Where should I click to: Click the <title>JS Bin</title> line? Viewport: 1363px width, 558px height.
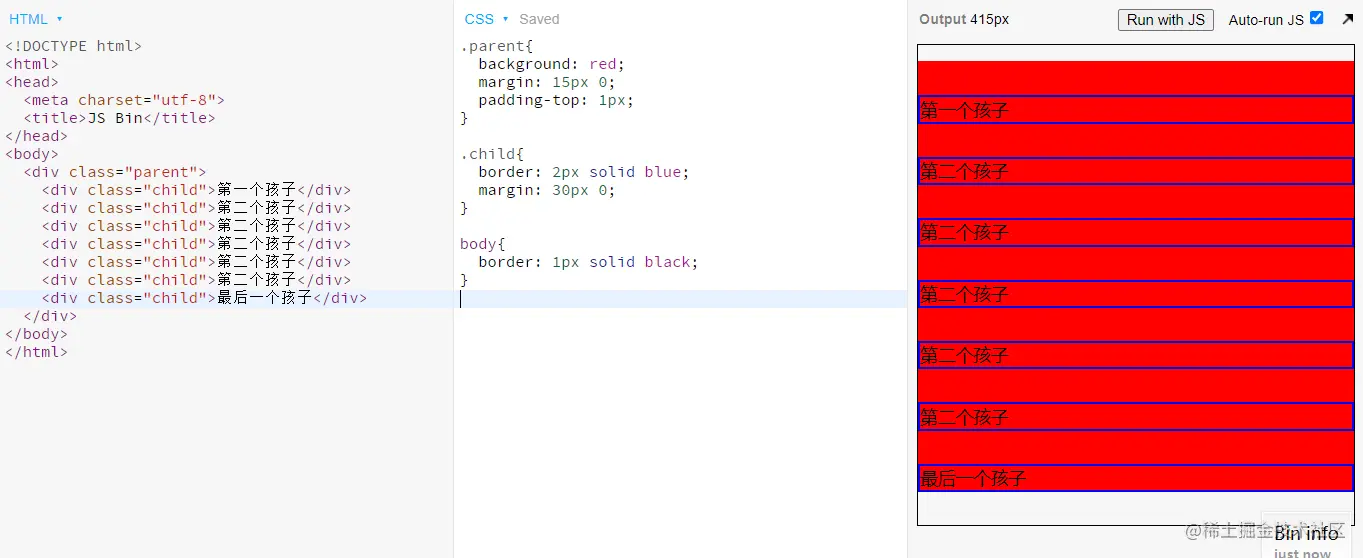pyautogui.click(x=119, y=118)
